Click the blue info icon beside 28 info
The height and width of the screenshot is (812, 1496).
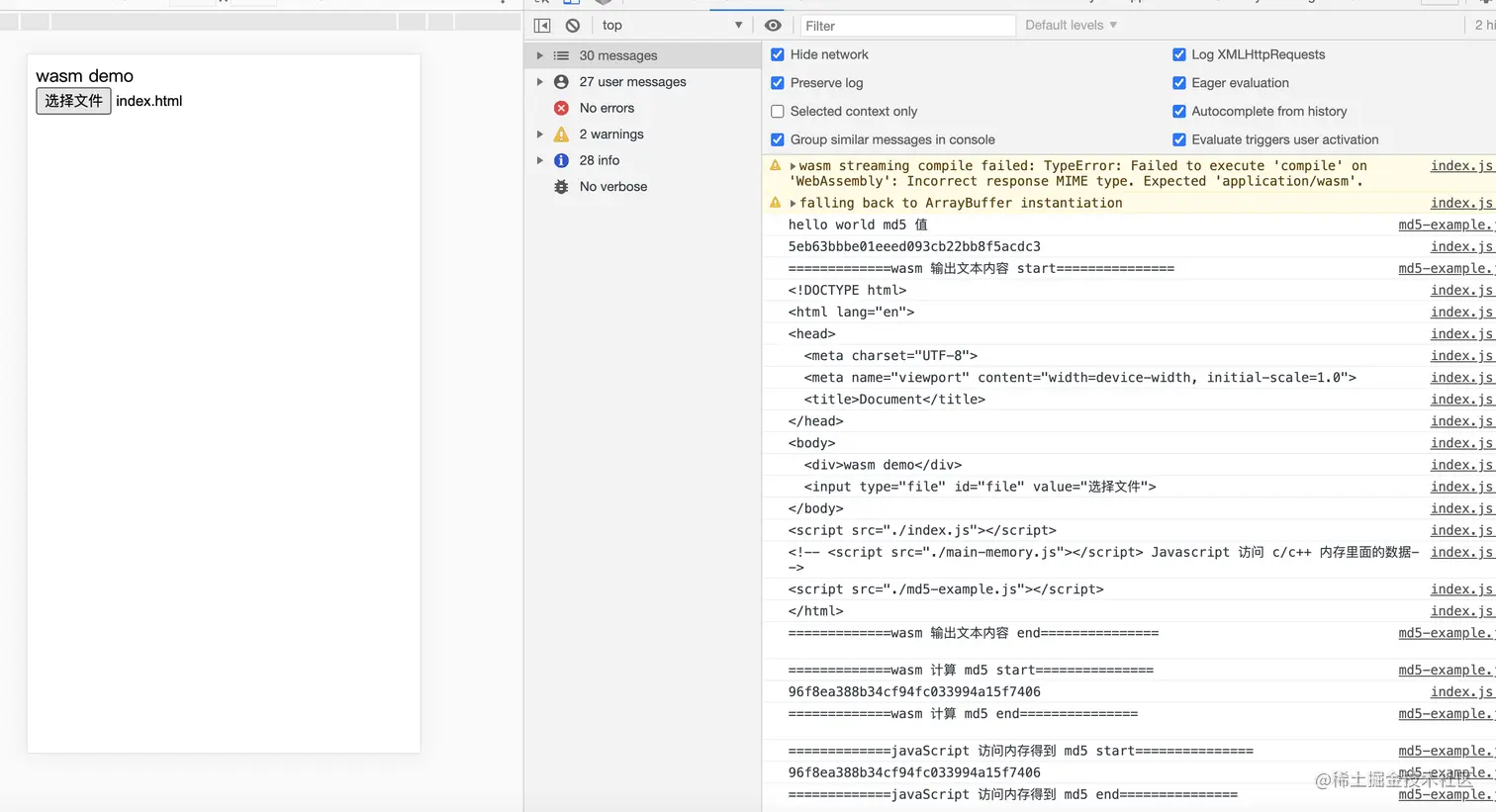[x=561, y=160]
